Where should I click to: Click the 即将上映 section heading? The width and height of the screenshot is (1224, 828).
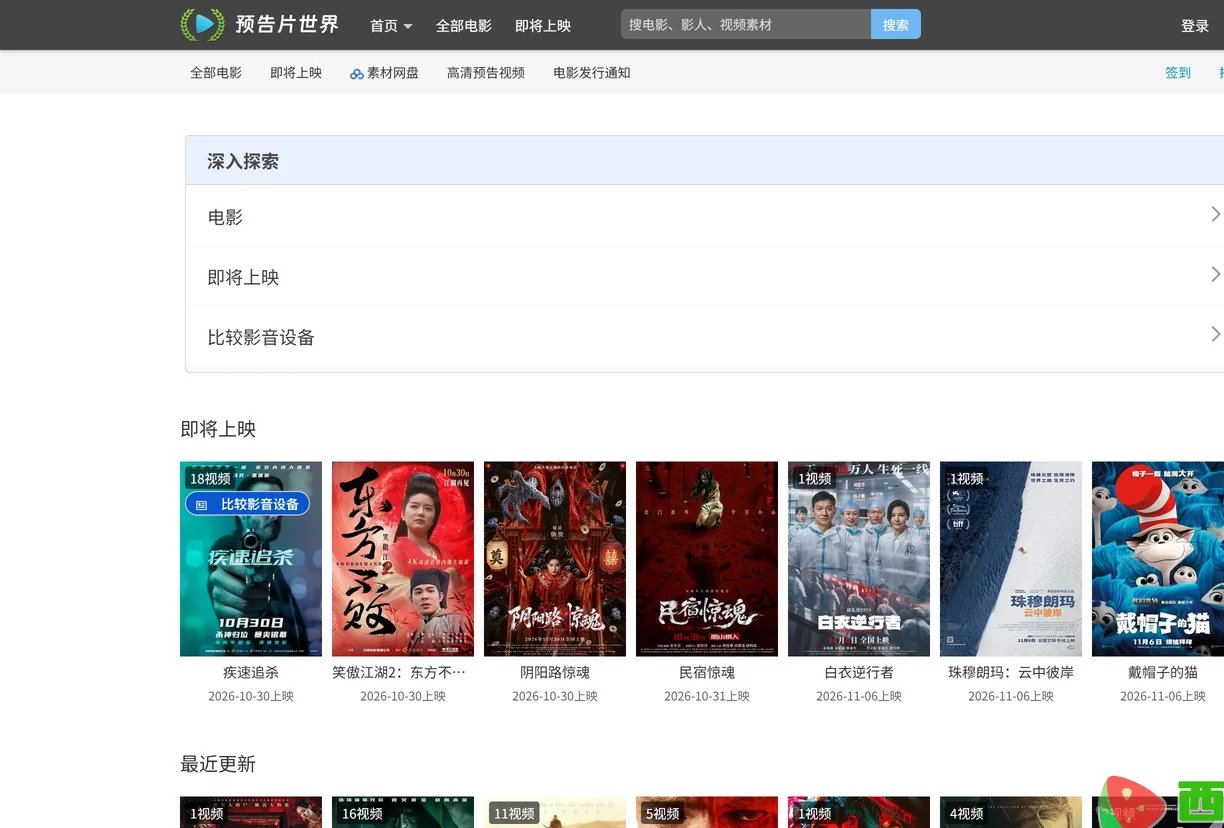point(218,429)
